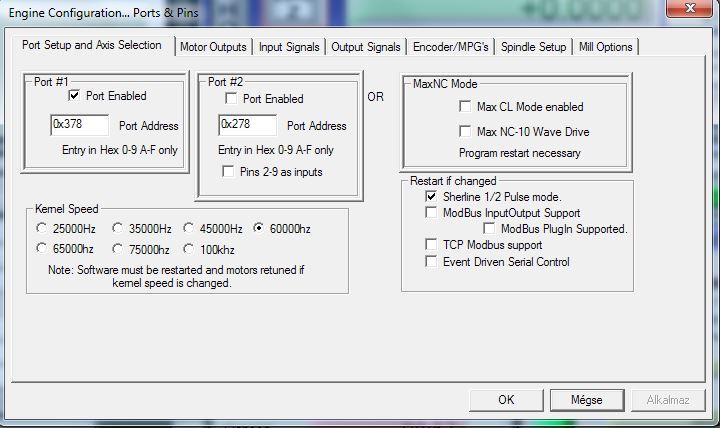Click Port #2 address field 0x278
The height and width of the screenshot is (428, 720).
pyautogui.click(x=248, y=124)
